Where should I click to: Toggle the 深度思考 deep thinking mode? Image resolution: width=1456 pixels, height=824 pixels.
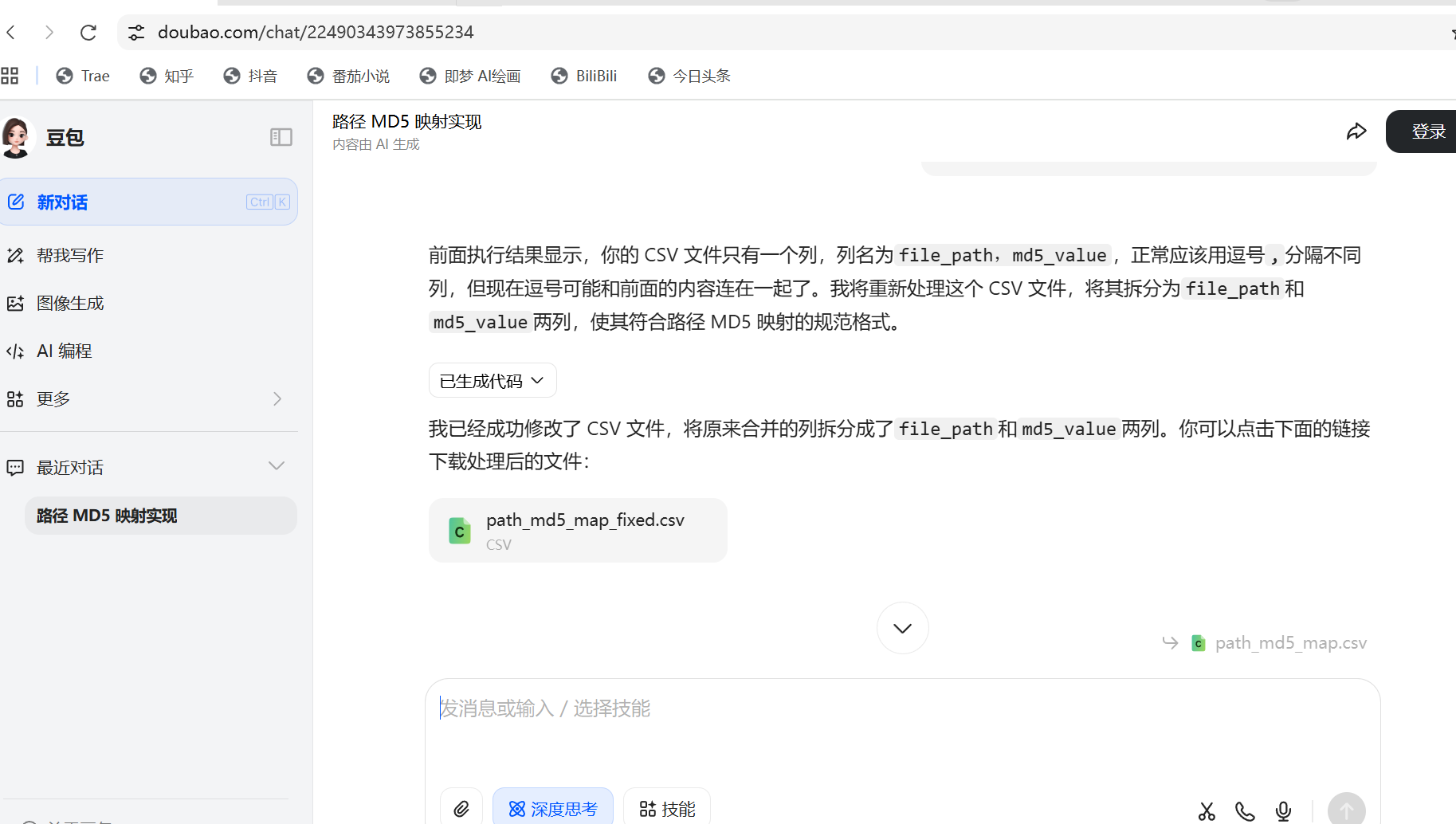pos(553,809)
